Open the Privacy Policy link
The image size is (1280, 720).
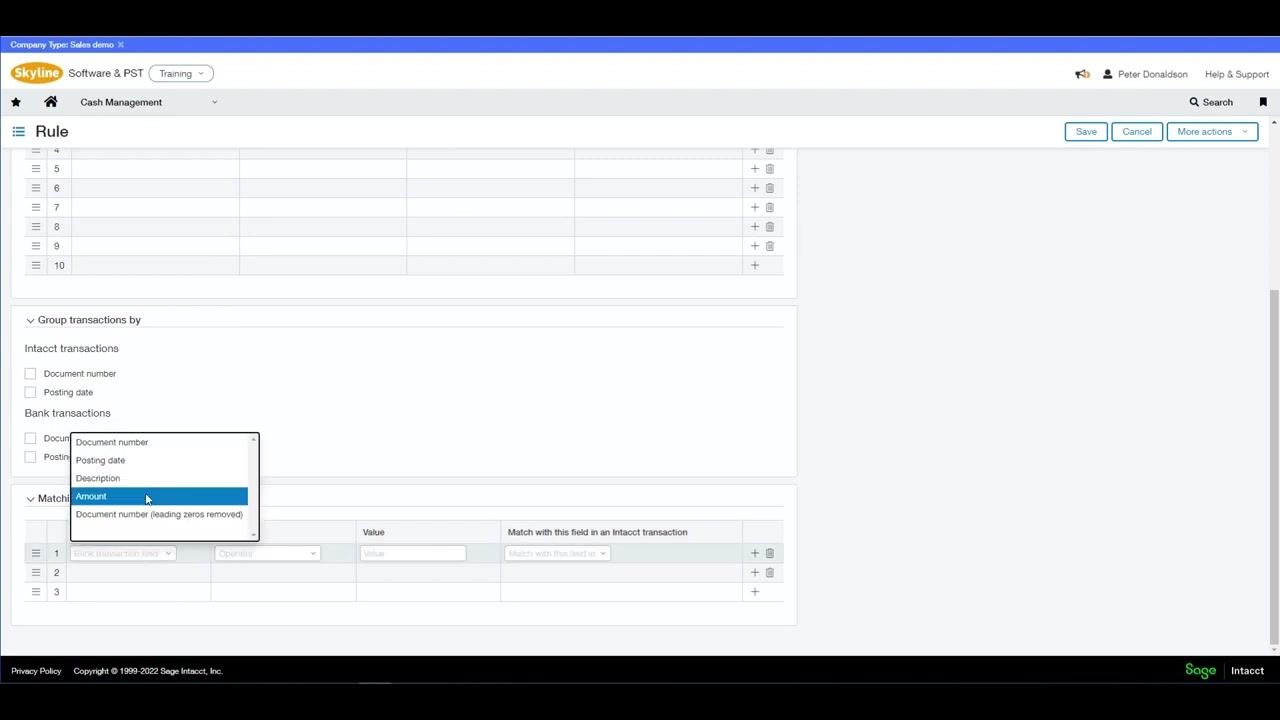tap(36, 671)
